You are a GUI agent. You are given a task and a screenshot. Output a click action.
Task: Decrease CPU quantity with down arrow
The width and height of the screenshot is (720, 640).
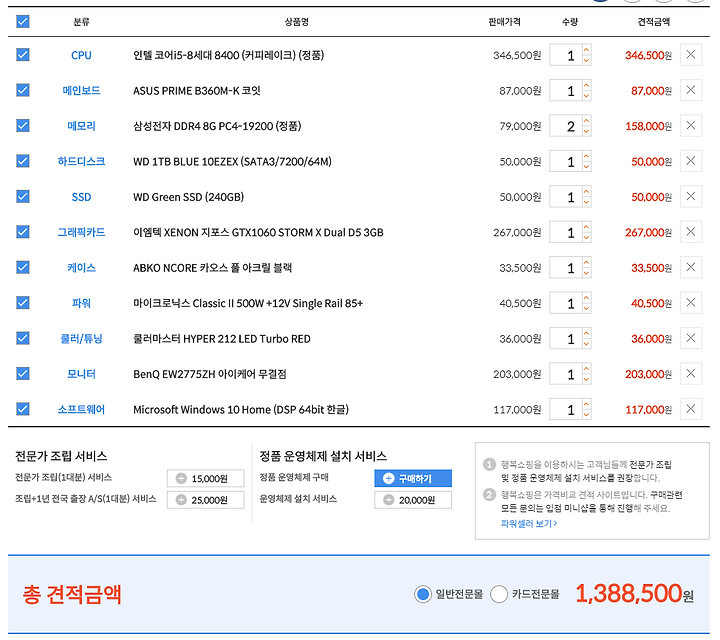(x=586, y=60)
